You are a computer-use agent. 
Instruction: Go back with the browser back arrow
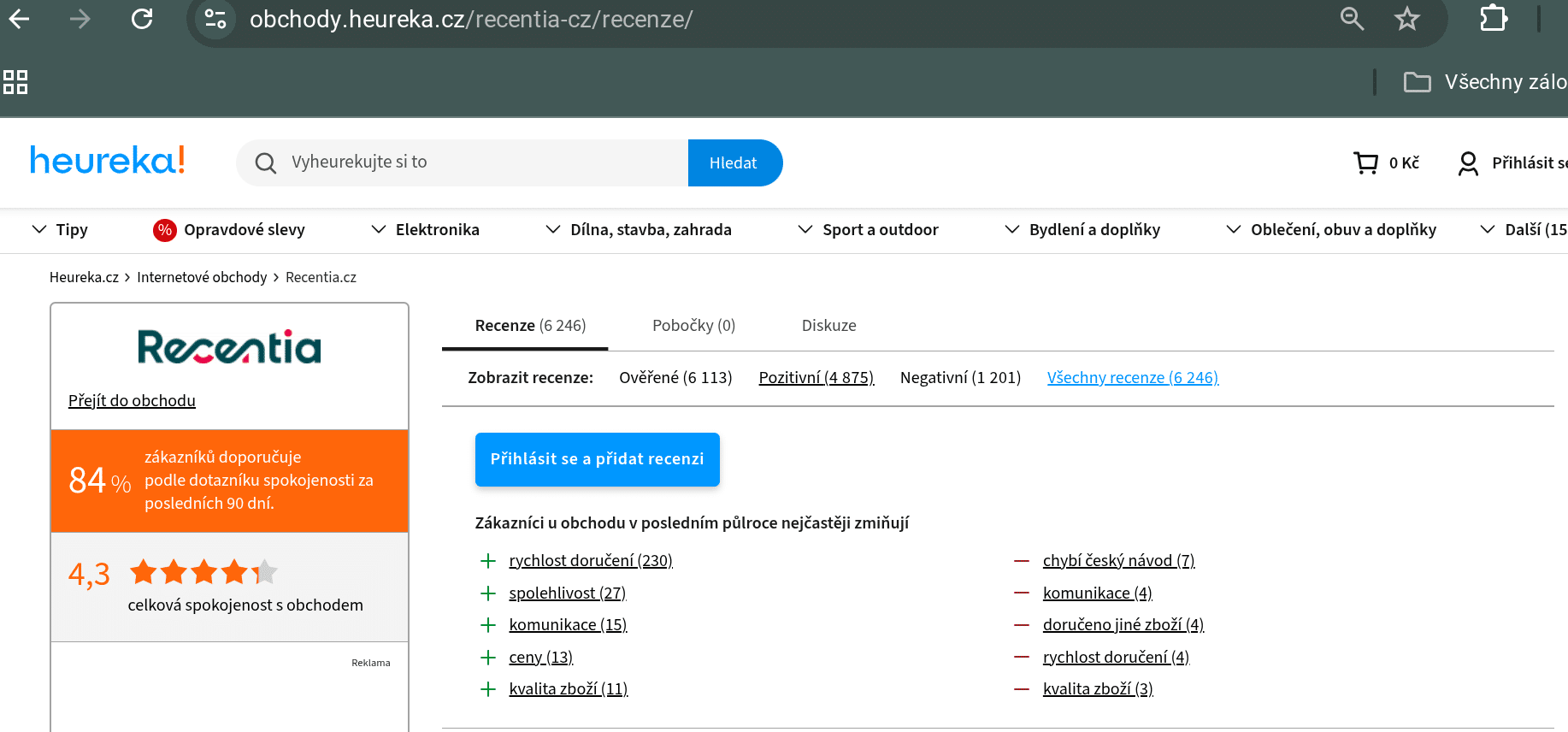pos(19,19)
